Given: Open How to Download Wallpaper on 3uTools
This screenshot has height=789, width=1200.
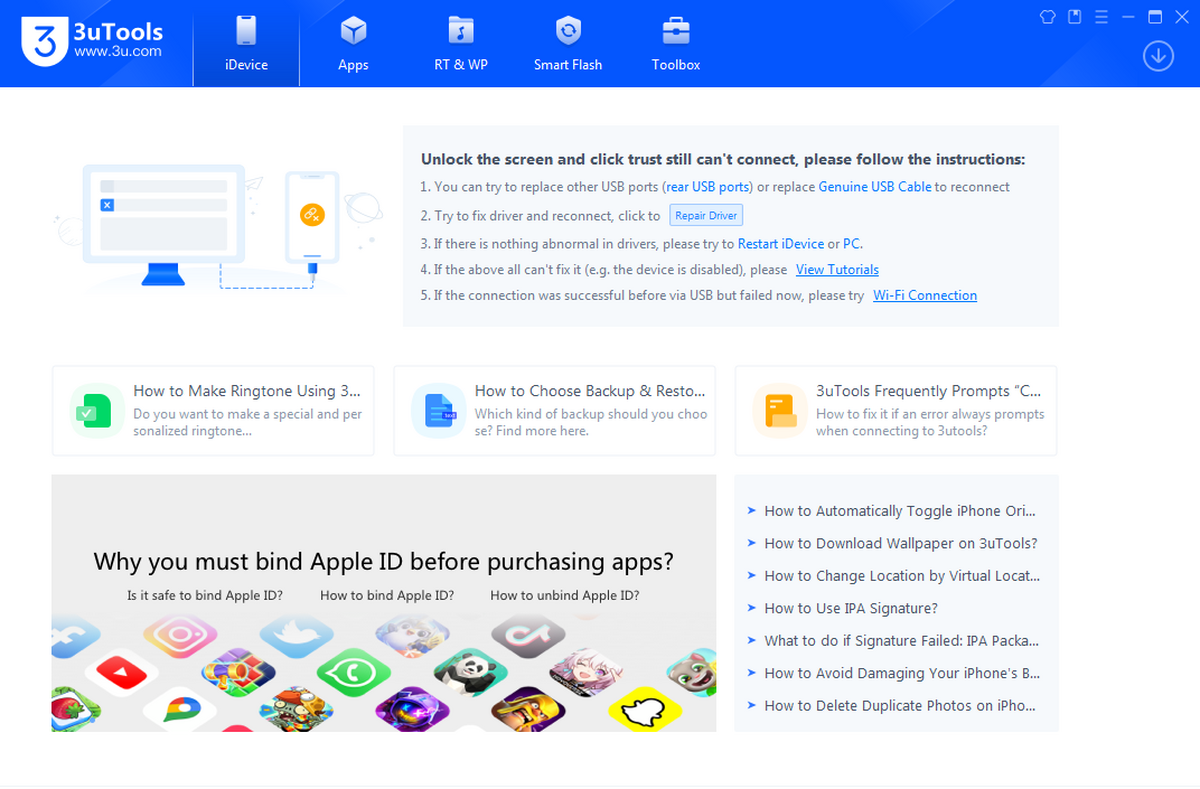Looking at the screenshot, I should pyautogui.click(x=900, y=544).
